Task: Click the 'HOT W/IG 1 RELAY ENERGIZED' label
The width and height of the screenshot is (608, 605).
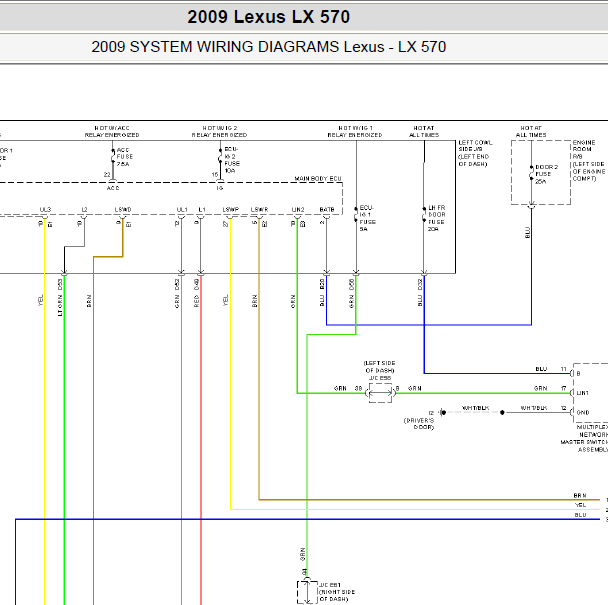Action: tap(355, 131)
